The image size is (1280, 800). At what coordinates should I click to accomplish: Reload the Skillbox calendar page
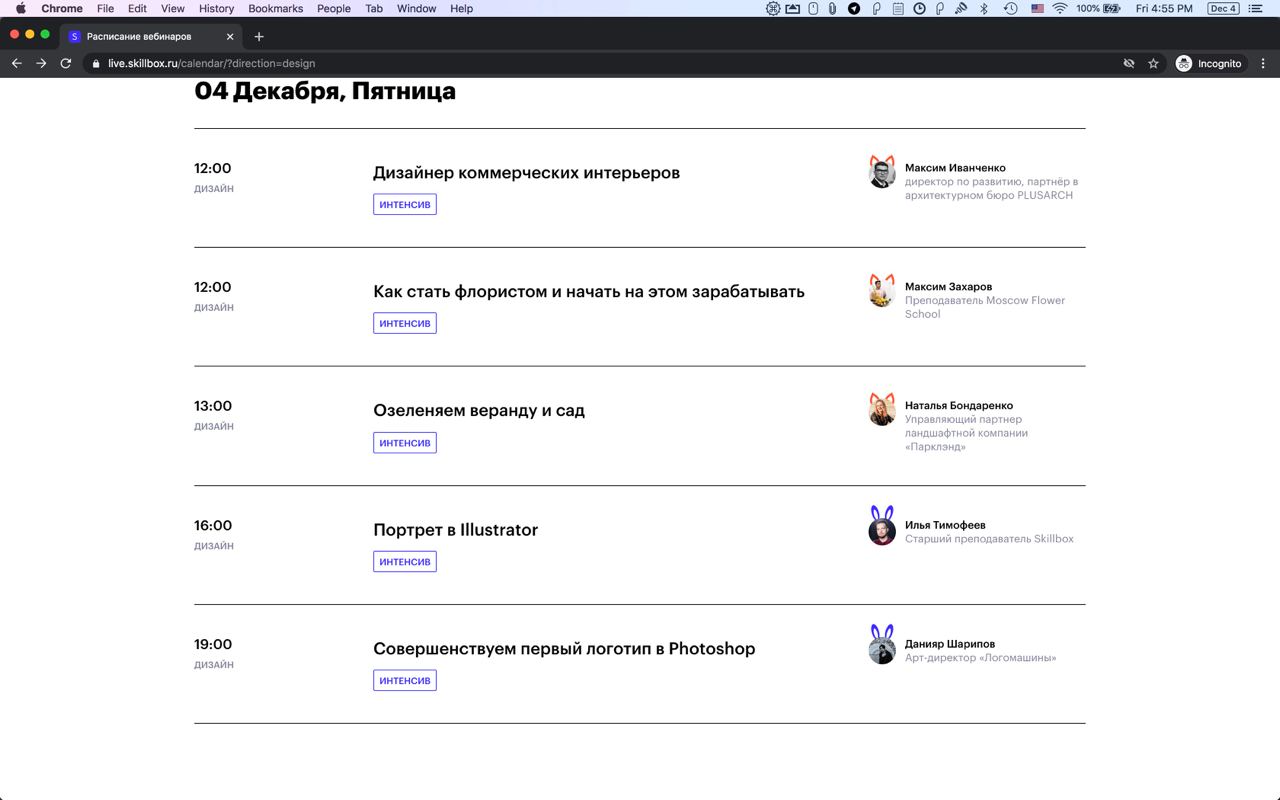pyautogui.click(x=66, y=63)
